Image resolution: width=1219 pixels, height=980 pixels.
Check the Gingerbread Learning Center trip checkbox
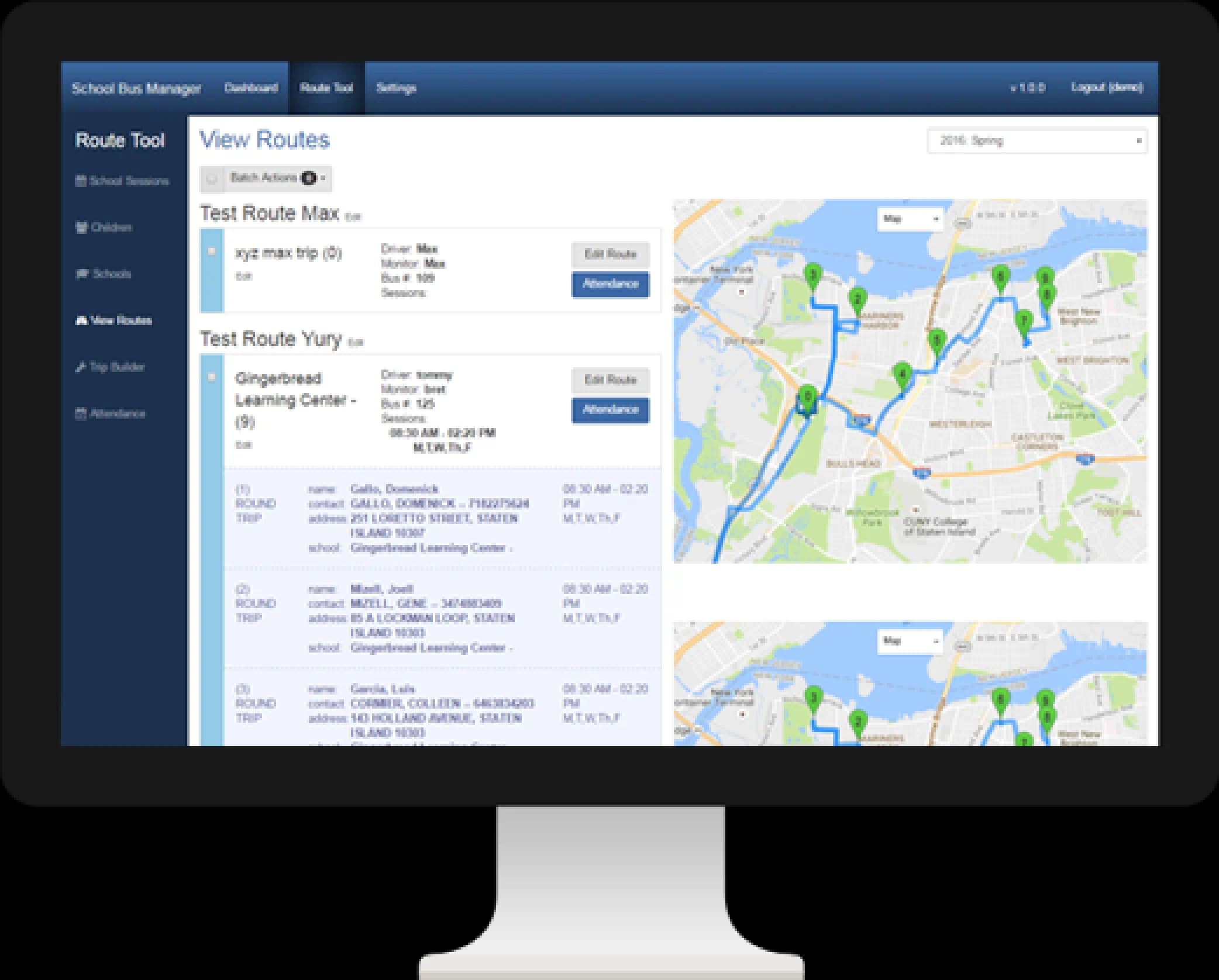212,377
